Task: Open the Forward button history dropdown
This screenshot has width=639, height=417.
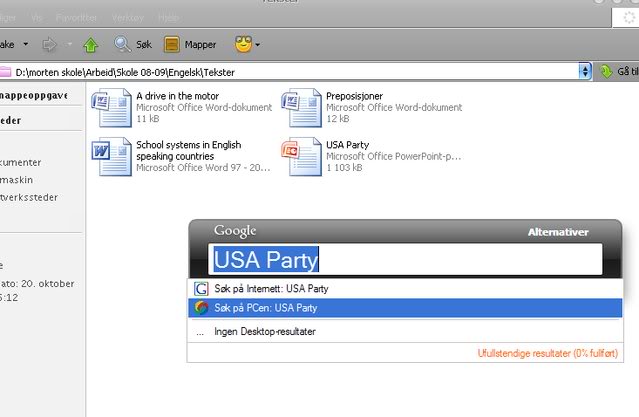Action: (69, 44)
